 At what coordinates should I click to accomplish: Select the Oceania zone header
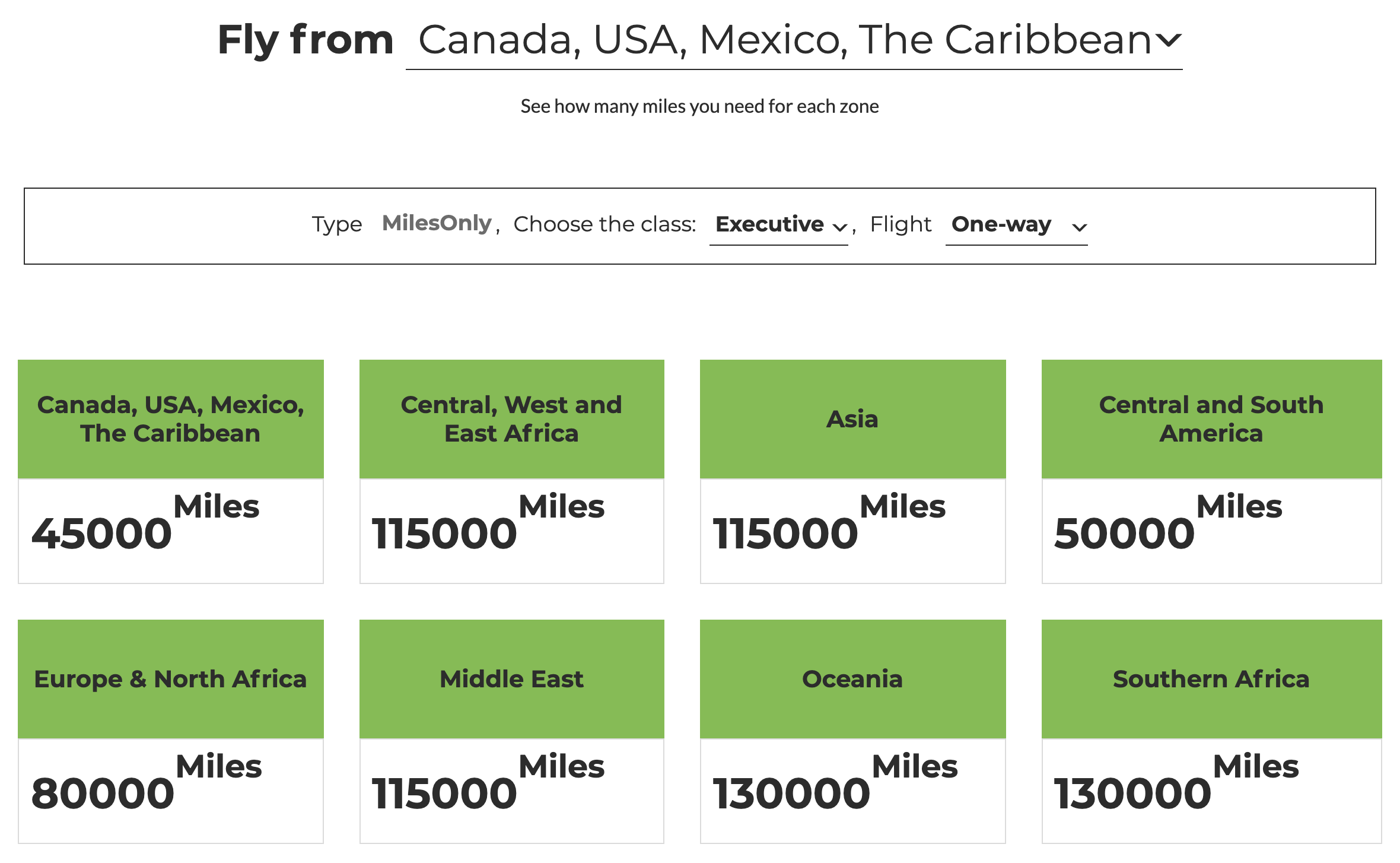(852, 679)
